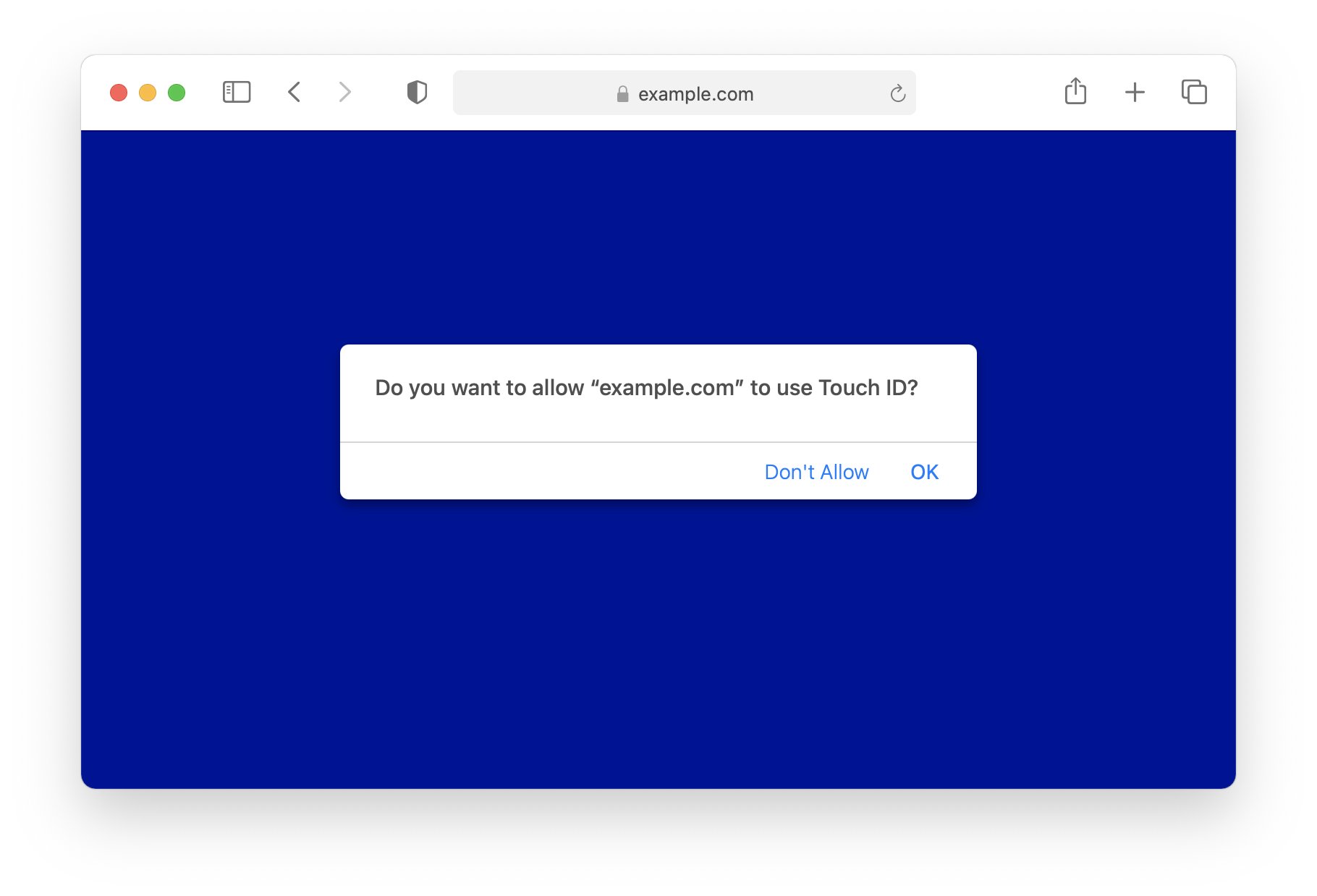Image resolution: width=1317 pixels, height=896 pixels.
Task: Toggle the Safari sidebar
Action: (237, 92)
